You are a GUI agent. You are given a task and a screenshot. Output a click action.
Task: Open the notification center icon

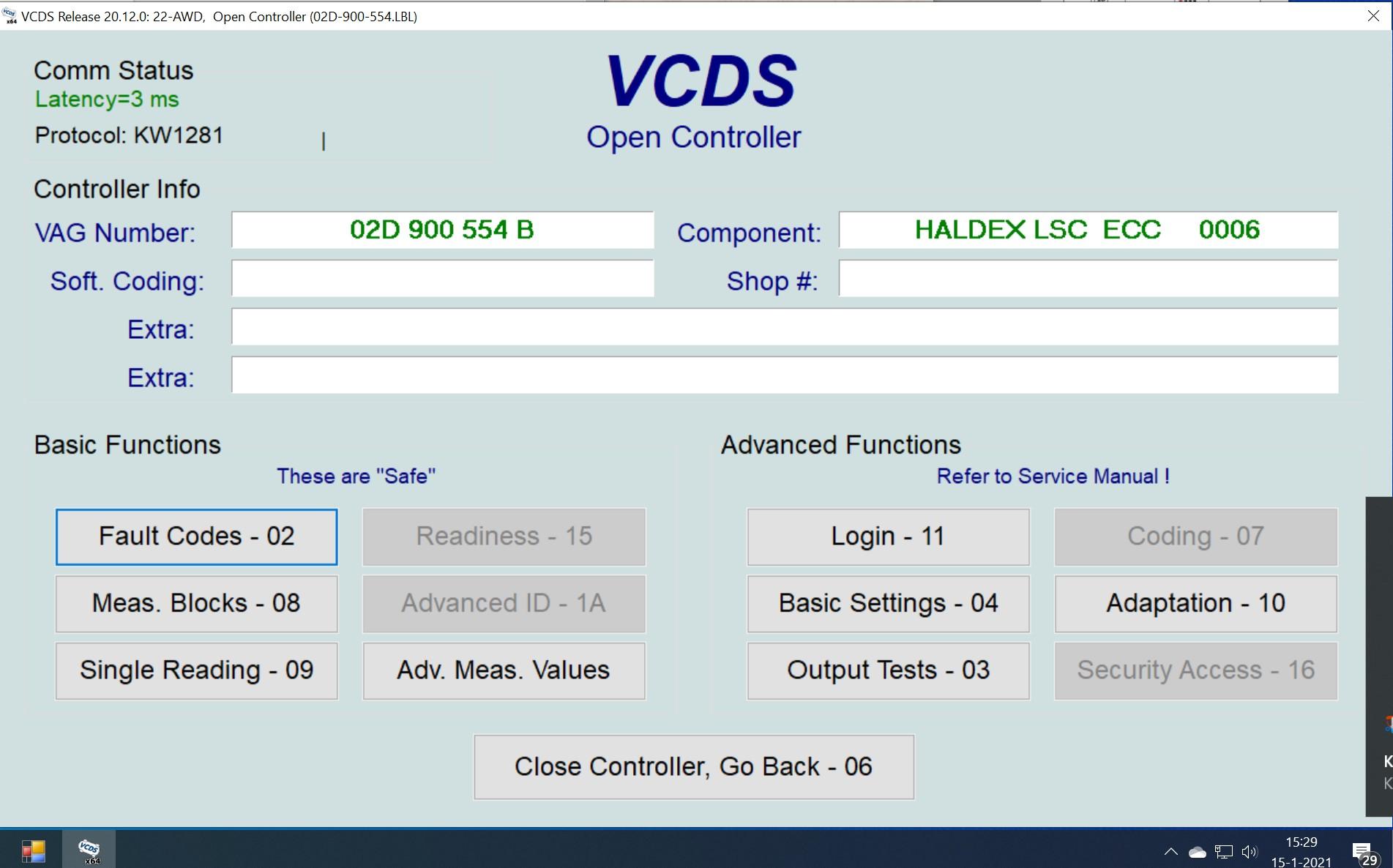click(x=1364, y=853)
